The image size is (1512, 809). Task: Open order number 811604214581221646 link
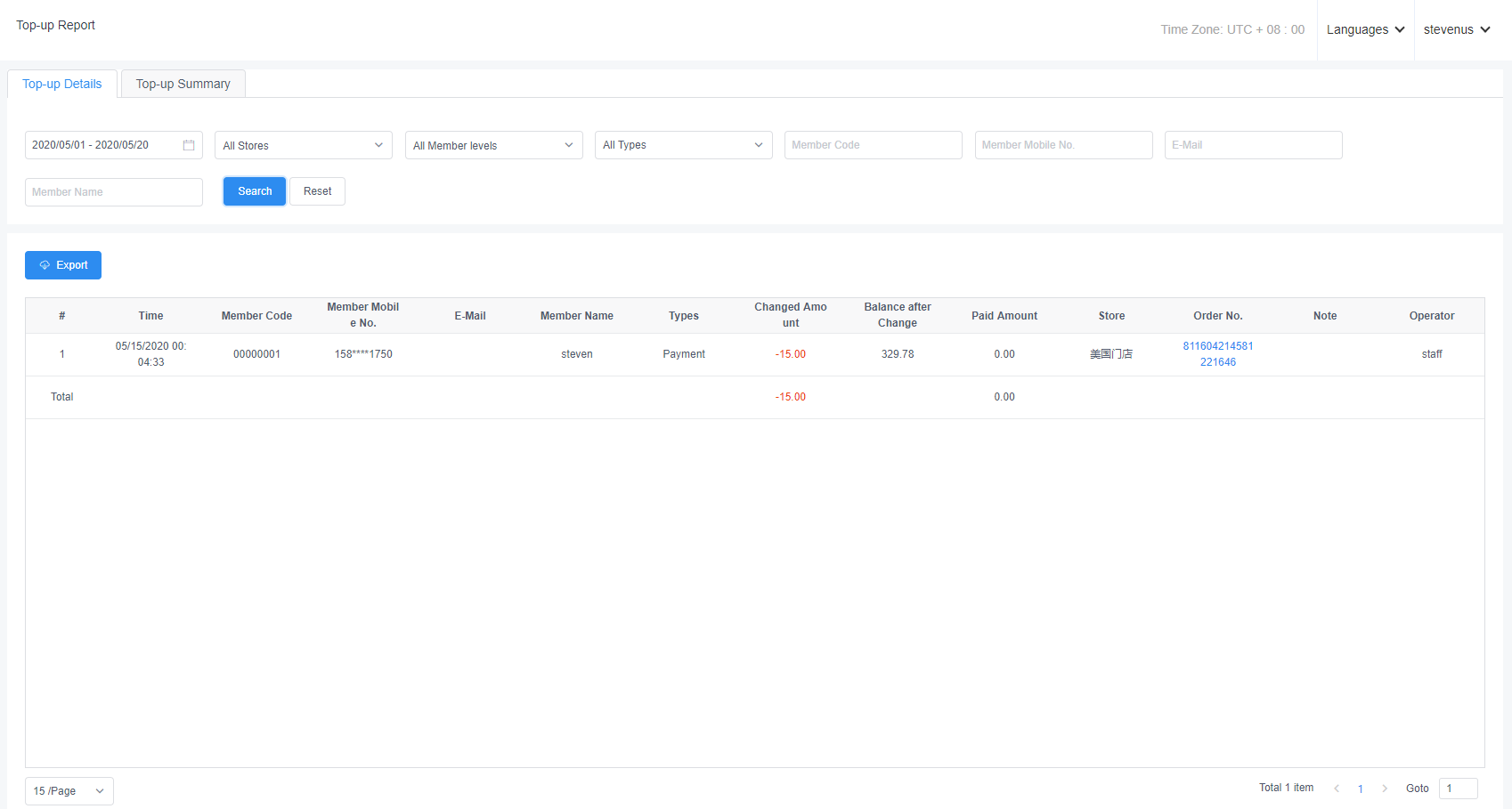pos(1217,354)
